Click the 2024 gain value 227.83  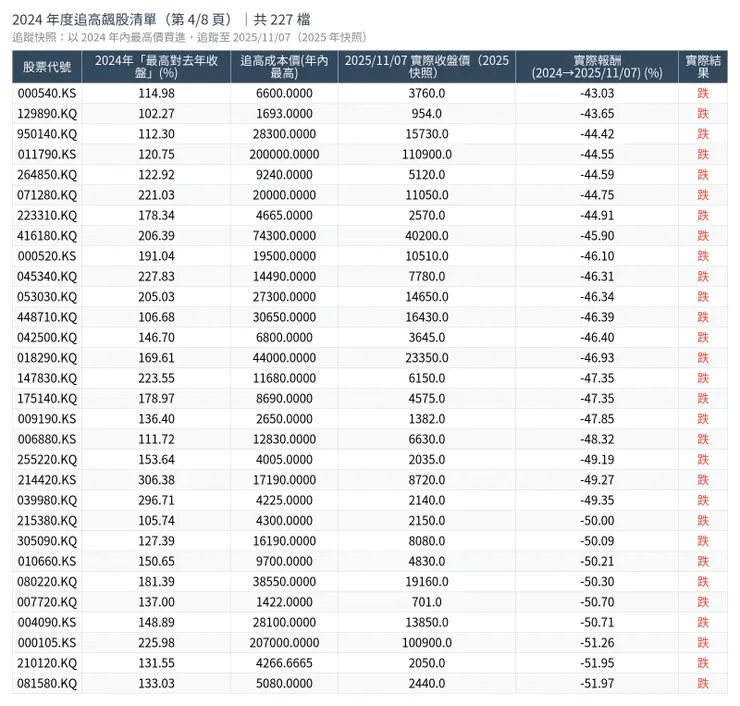[x=156, y=277]
